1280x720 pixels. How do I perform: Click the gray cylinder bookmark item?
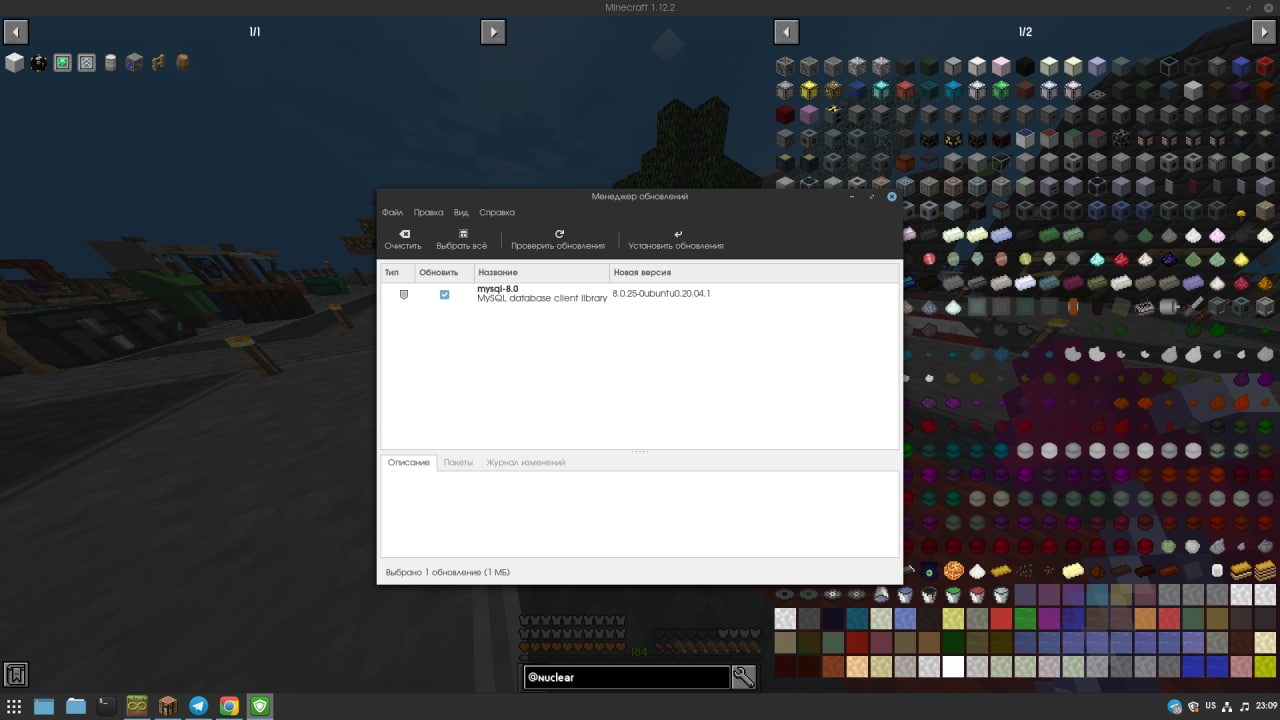pos(110,63)
